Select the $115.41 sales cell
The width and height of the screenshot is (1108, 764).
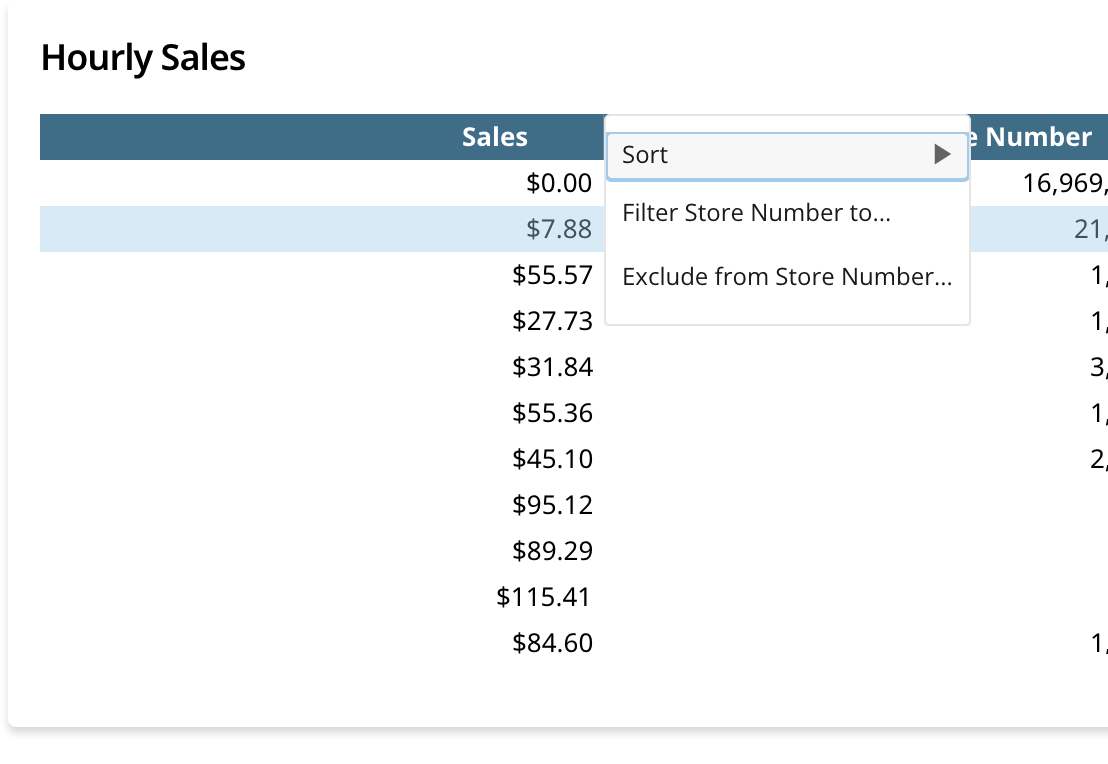[x=545, y=597]
